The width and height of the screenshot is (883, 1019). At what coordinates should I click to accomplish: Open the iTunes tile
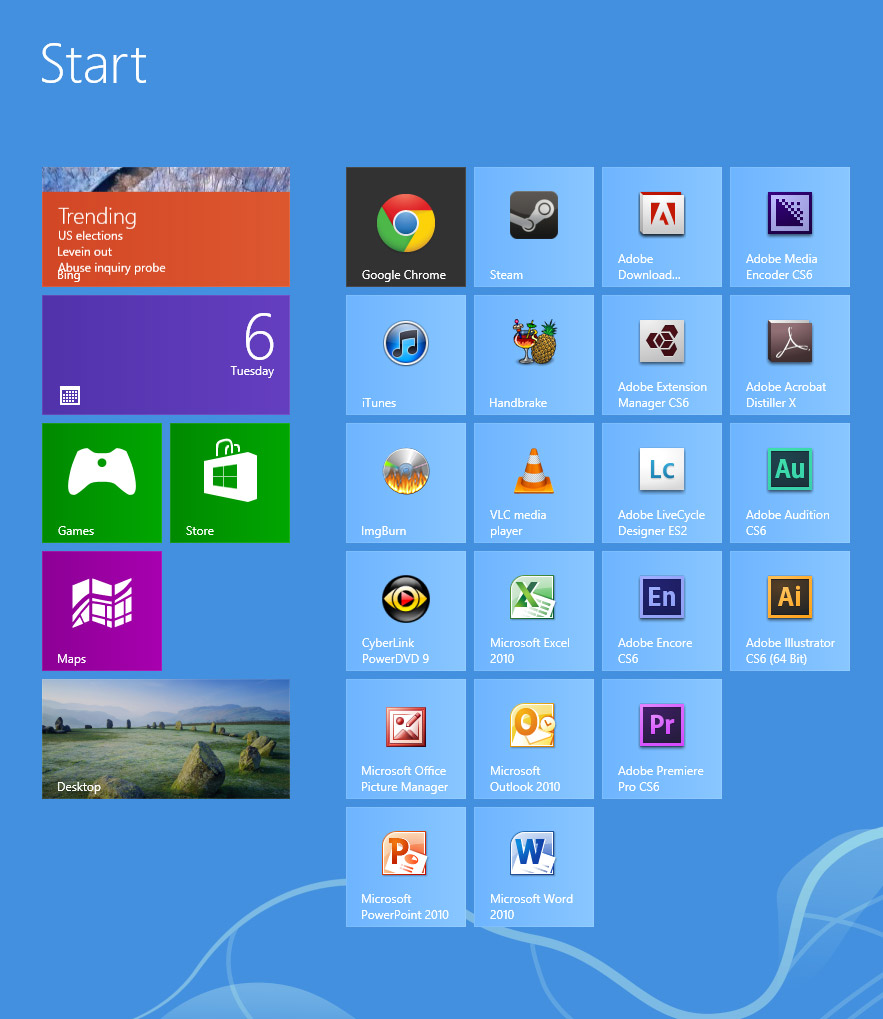pyautogui.click(x=405, y=355)
